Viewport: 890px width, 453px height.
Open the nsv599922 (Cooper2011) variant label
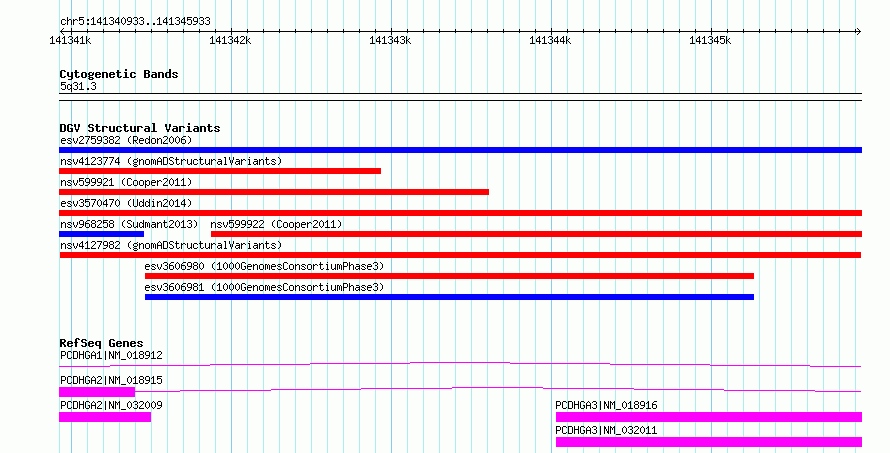pyautogui.click(x=276, y=224)
